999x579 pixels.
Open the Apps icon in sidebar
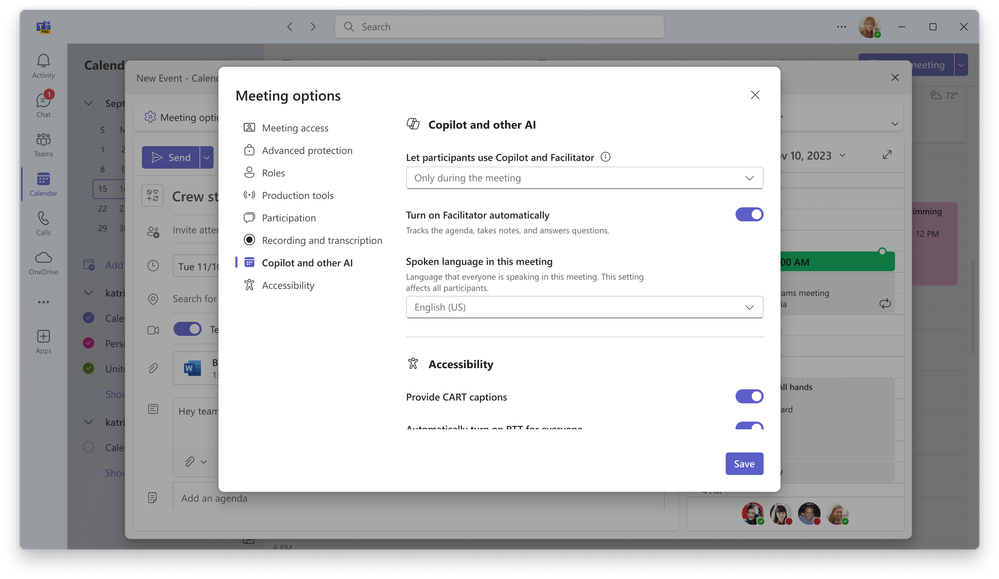[x=43, y=341]
